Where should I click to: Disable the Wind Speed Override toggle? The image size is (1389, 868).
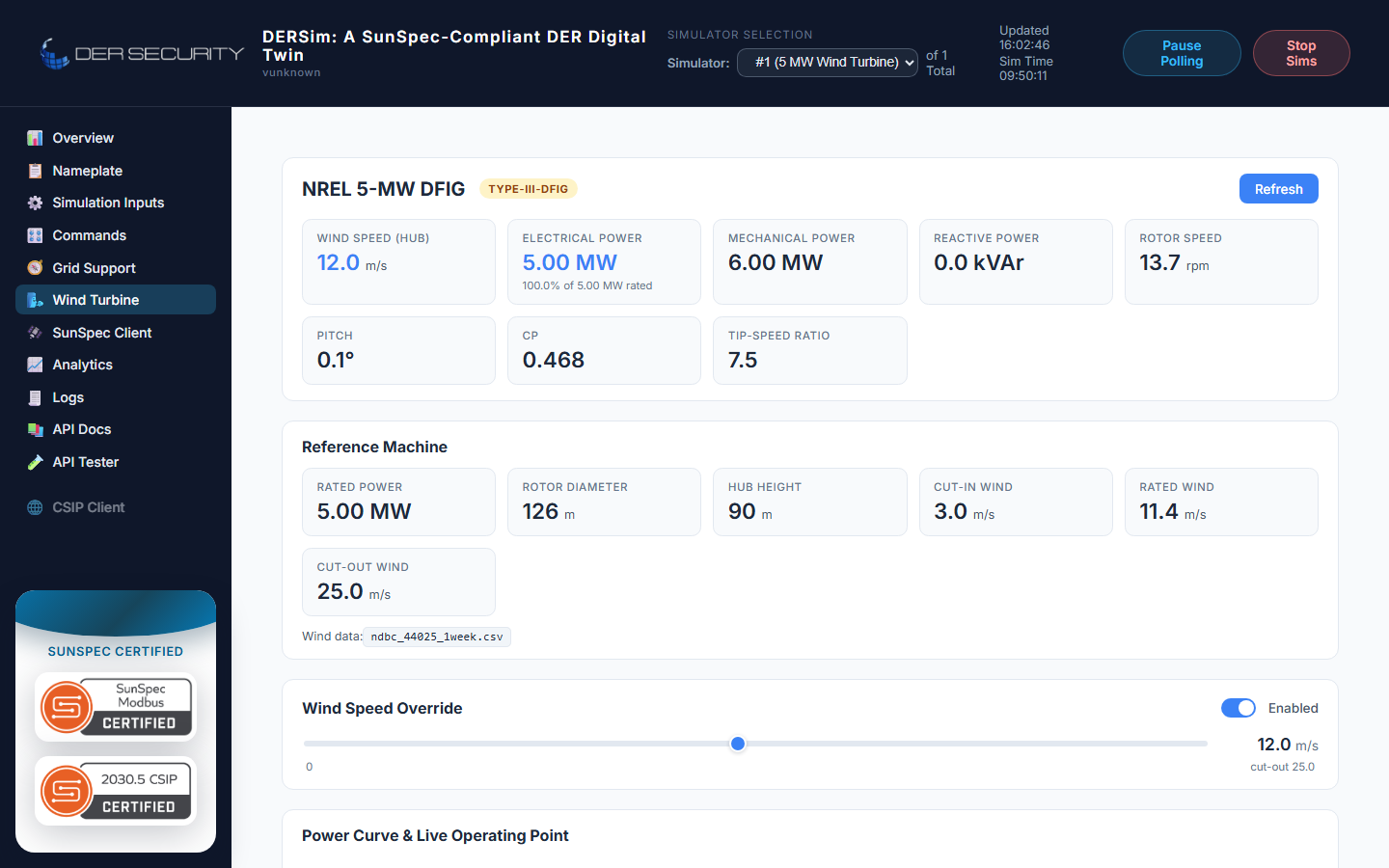[x=1239, y=708]
